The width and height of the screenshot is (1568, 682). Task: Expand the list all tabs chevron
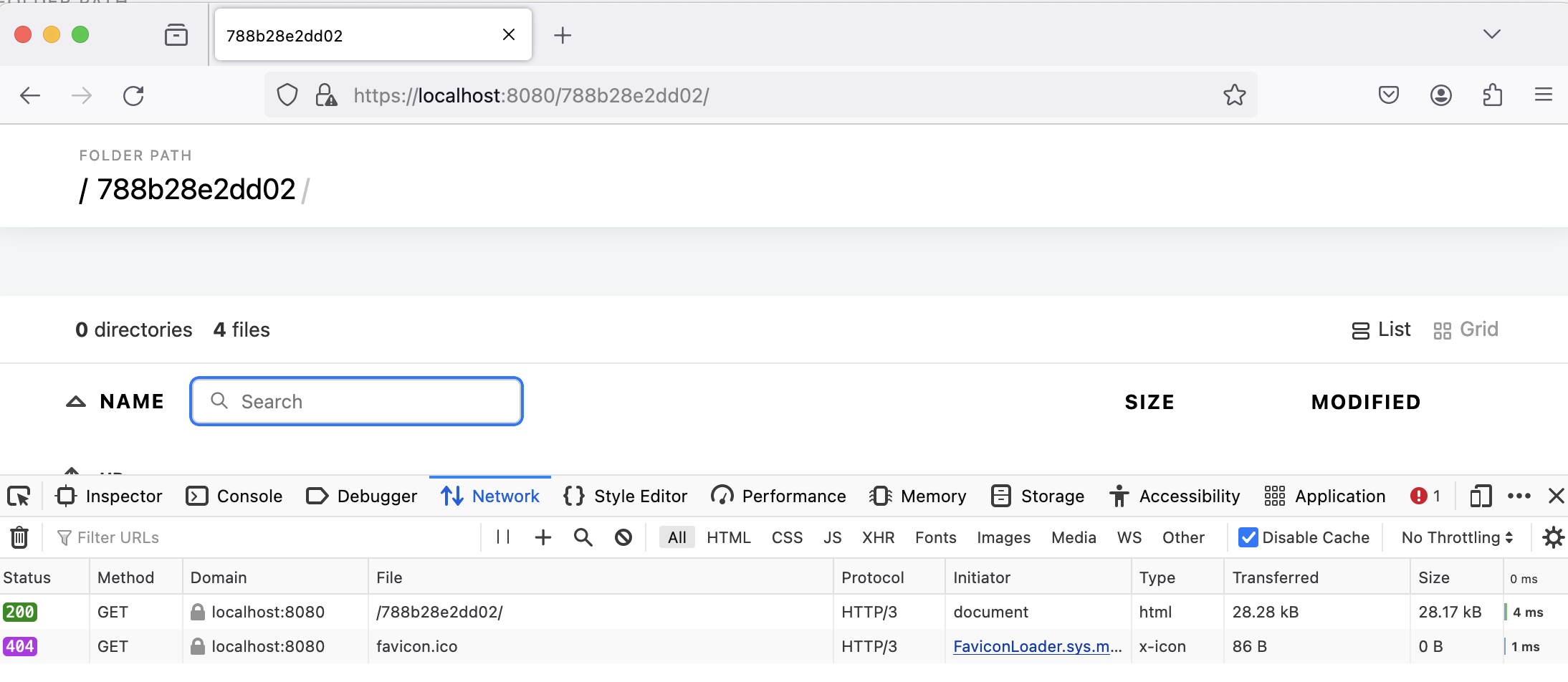click(x=1491, y=34)
